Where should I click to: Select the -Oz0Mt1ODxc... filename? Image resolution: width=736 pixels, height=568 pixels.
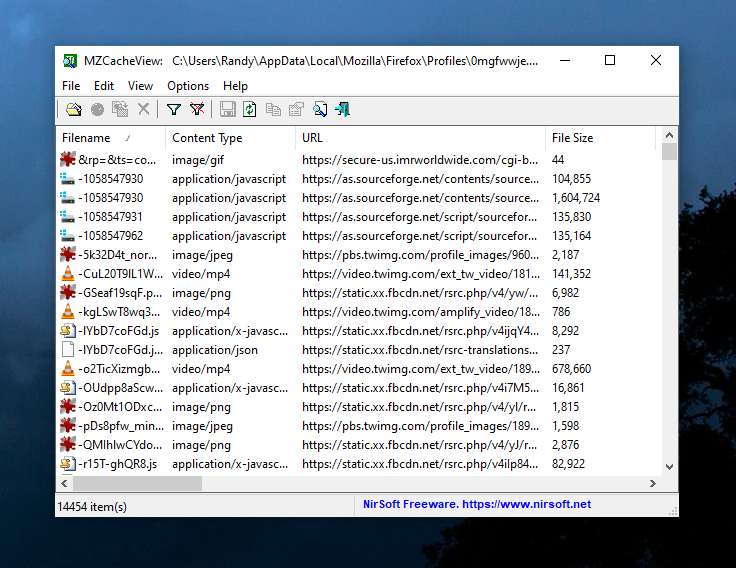pyautogui.click(x=121, y=407)
